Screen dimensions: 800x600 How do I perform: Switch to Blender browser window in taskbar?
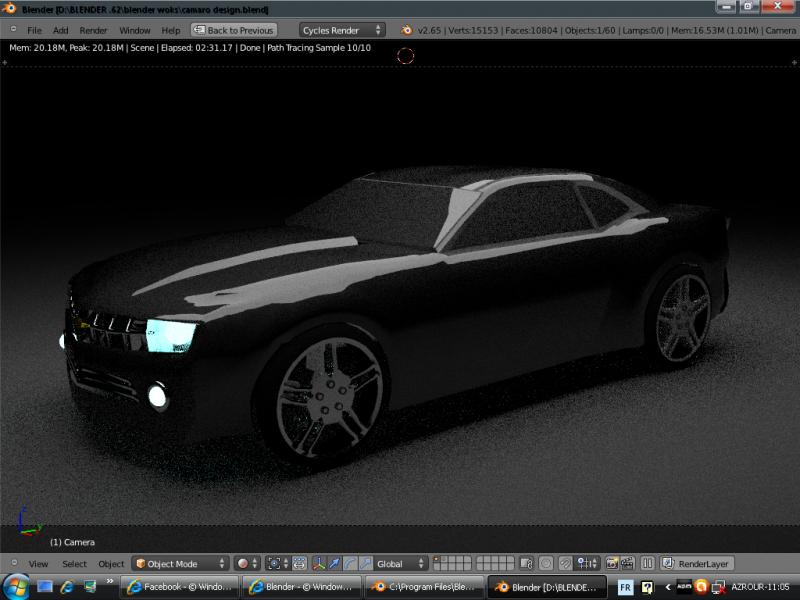[x=302, y=587]
